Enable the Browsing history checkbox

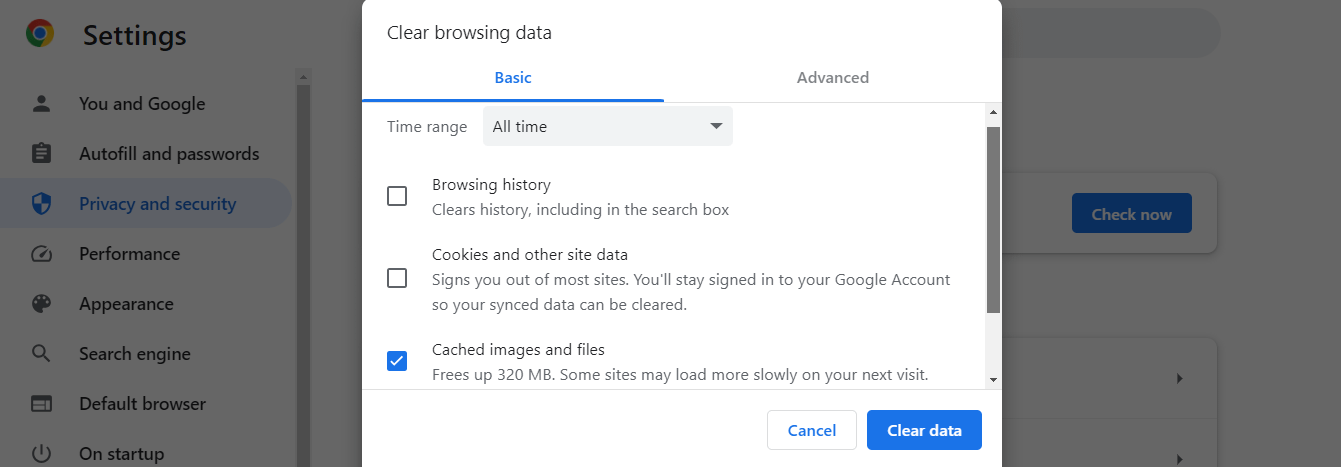coord(397,196)
